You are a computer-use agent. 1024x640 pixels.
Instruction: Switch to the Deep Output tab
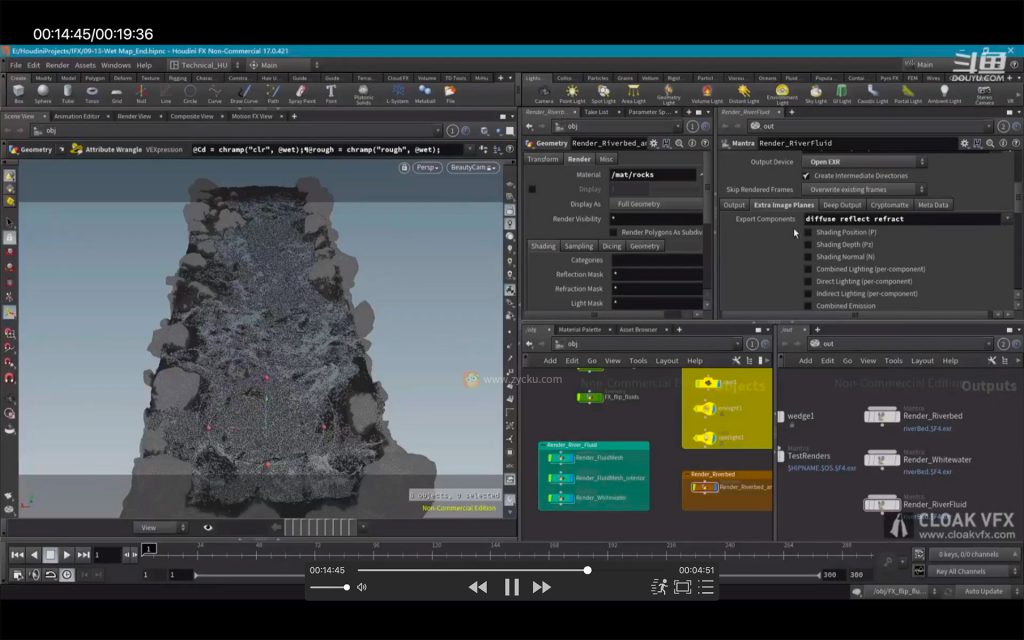[842, 205]
